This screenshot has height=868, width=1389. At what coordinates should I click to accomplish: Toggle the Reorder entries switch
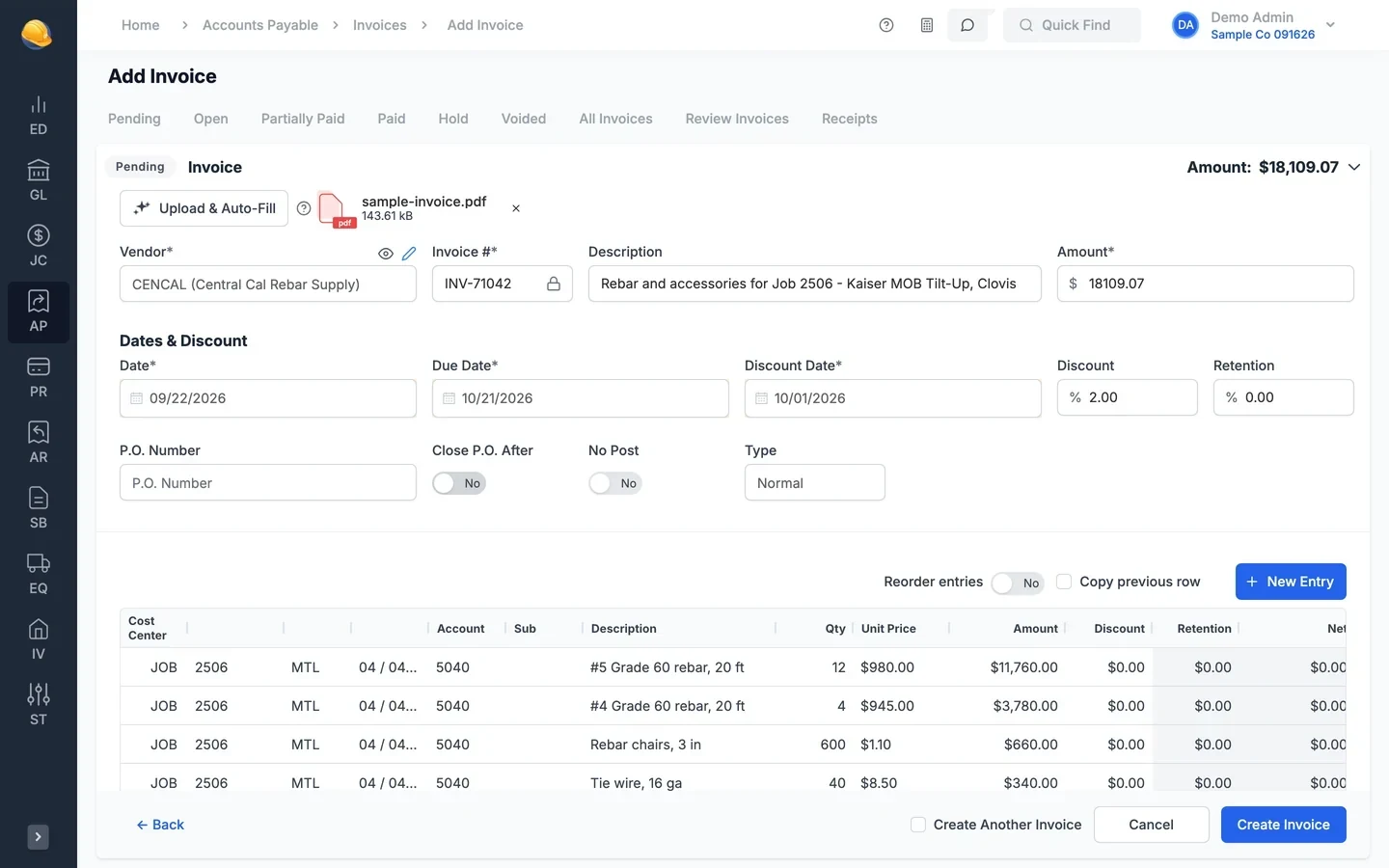point(1018,583)
